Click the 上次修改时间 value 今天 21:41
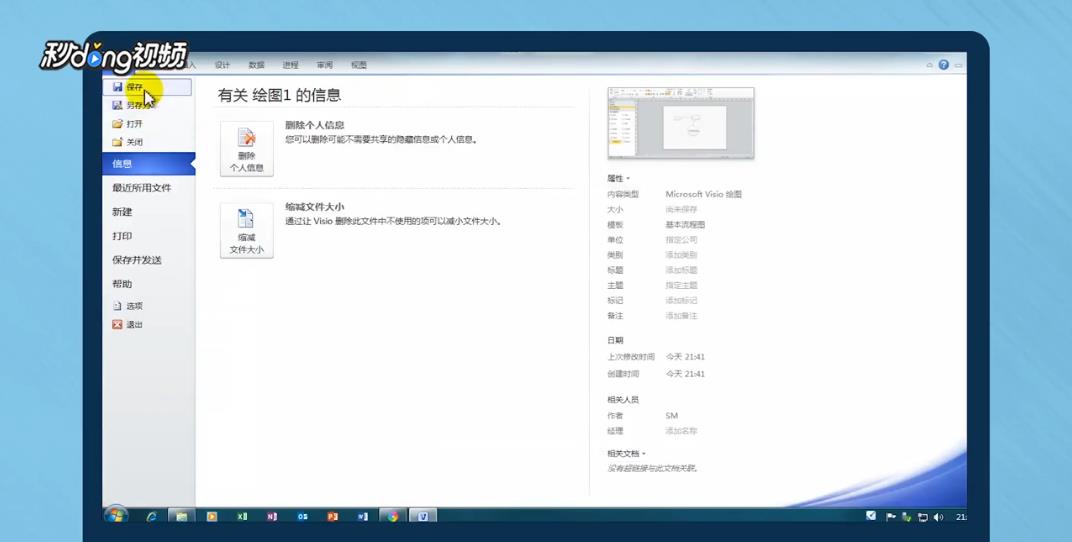Viewport: 1072px width, 542px height. tap(685, 357)
